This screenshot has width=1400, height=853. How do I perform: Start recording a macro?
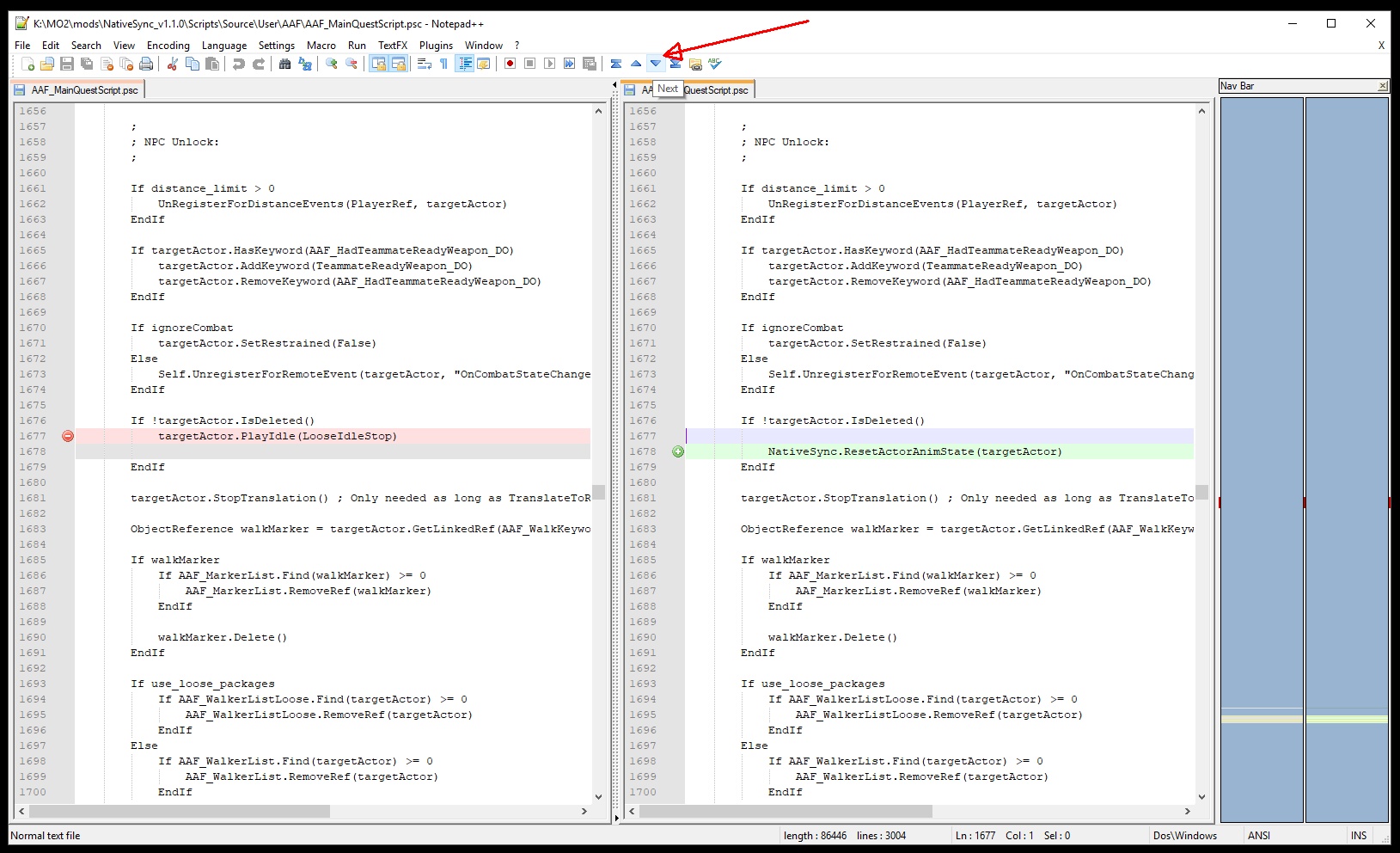(x=510, y=63)
